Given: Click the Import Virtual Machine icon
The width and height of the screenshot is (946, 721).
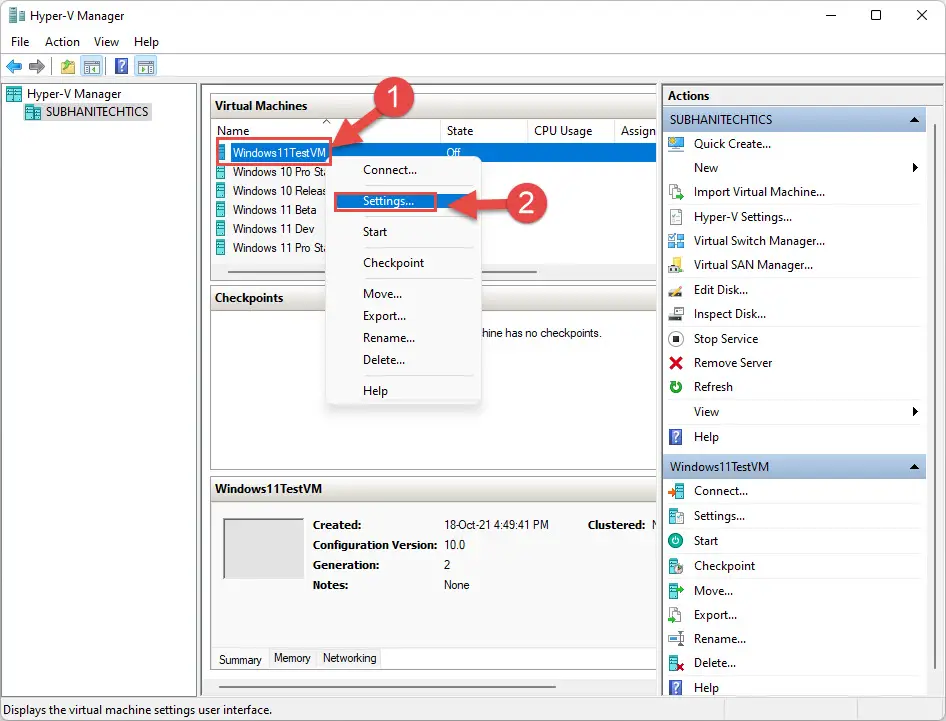Looking at the screenshot, I should [676, 192].
